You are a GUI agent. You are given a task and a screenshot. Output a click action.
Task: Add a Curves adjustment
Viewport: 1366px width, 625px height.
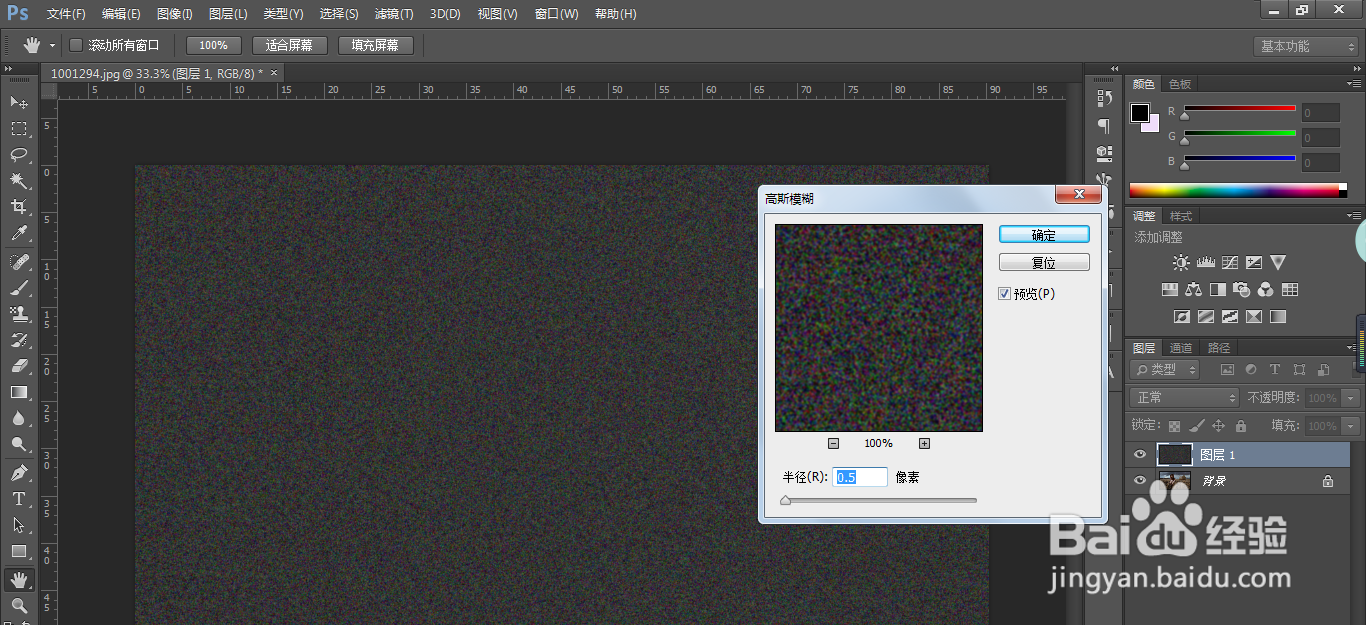(1230, 263)
